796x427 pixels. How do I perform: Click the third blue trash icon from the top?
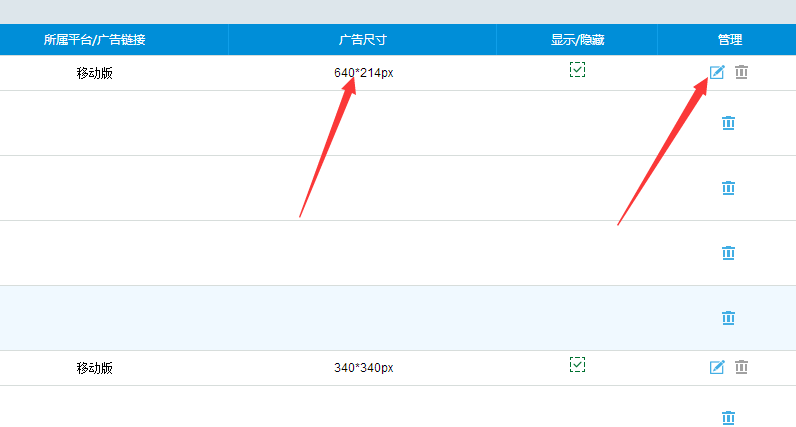pyautogui.click(x=728, y=253)
